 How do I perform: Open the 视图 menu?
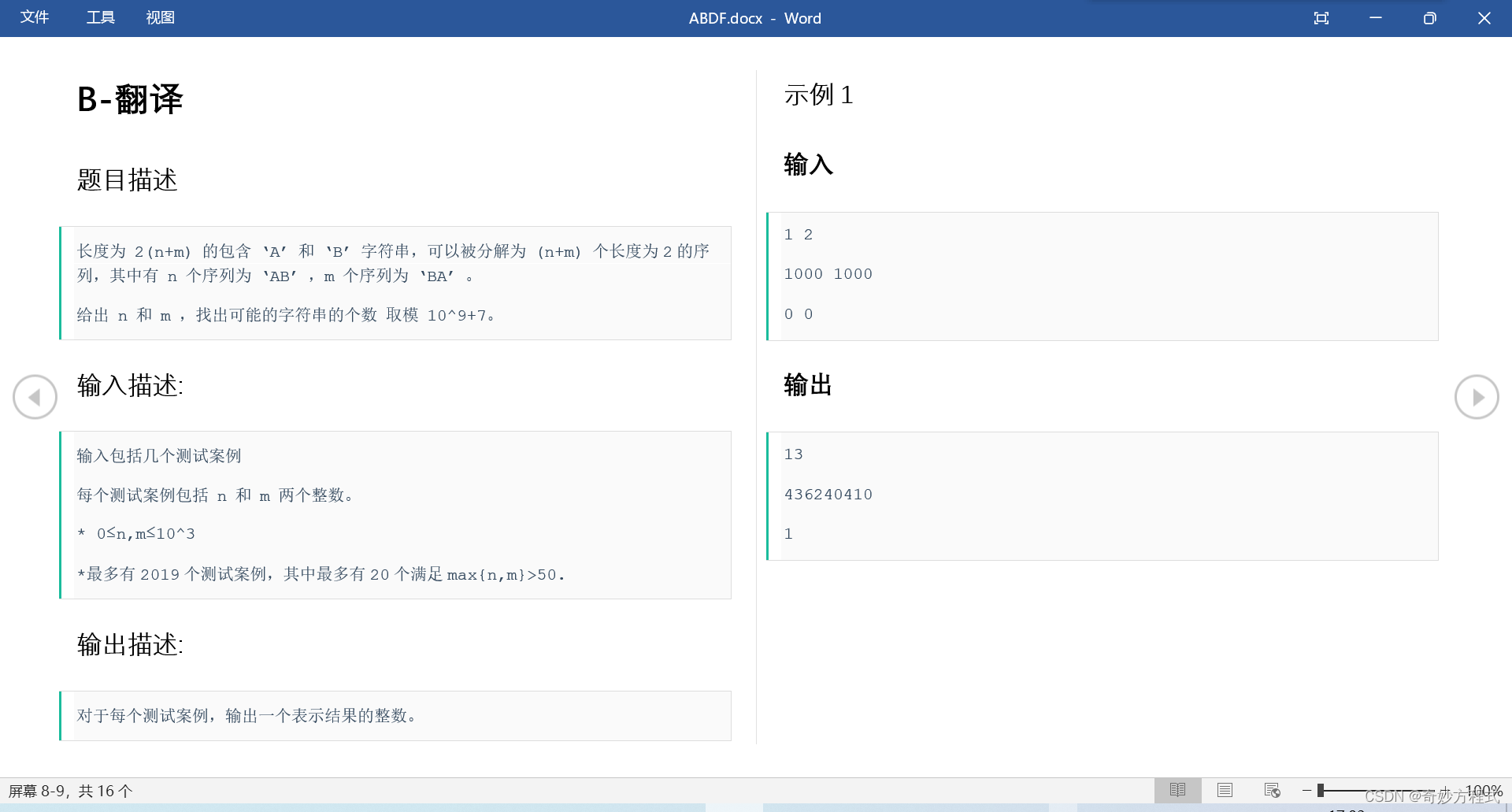(160, 17)
